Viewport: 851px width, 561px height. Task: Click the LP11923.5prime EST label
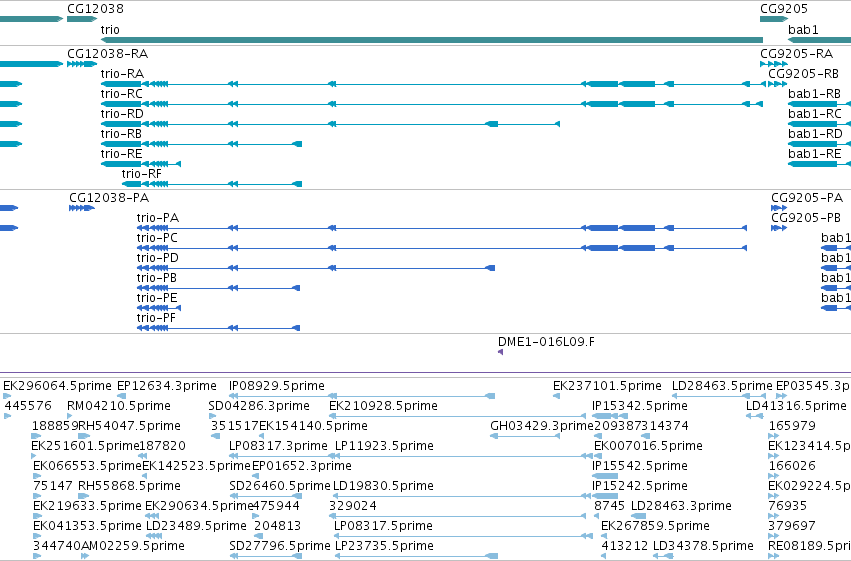(384, 447)
